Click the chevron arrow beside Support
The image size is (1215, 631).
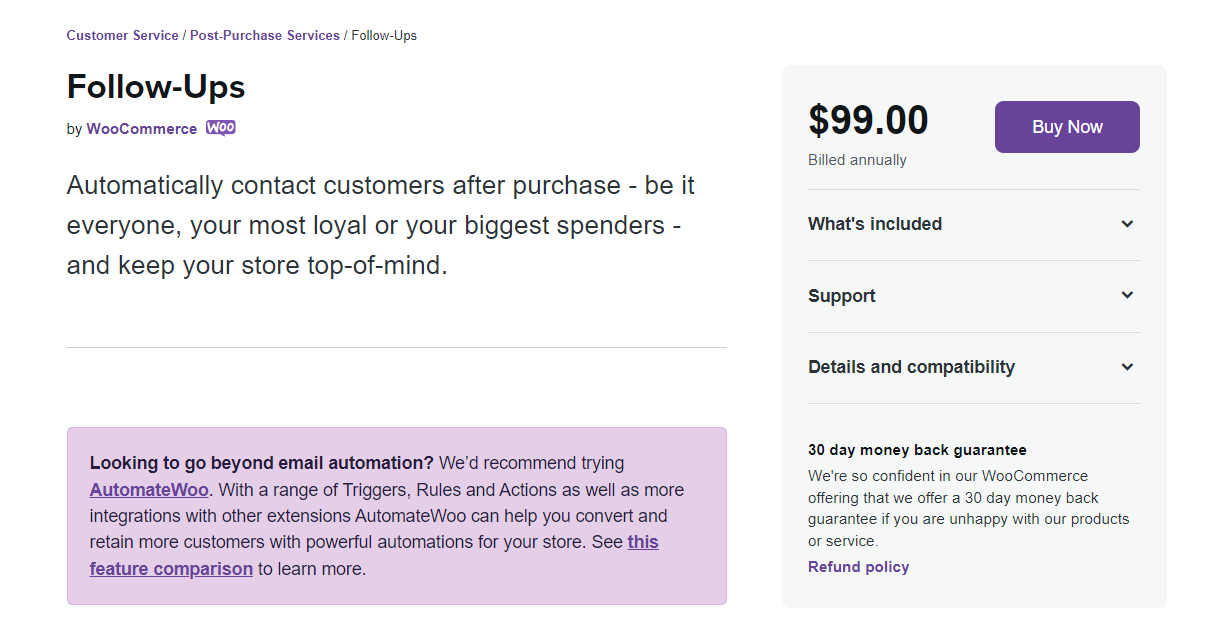point(1127,295)
